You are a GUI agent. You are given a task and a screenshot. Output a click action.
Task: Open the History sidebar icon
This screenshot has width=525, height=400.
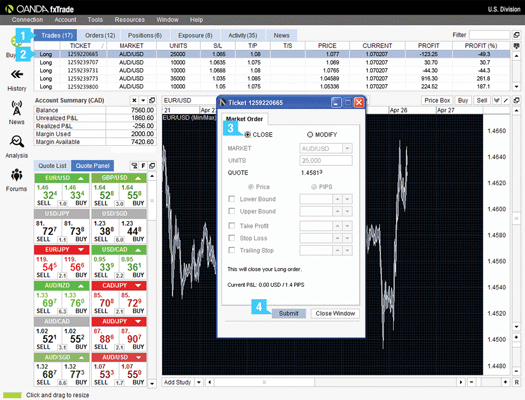click(x=17, y=74)
